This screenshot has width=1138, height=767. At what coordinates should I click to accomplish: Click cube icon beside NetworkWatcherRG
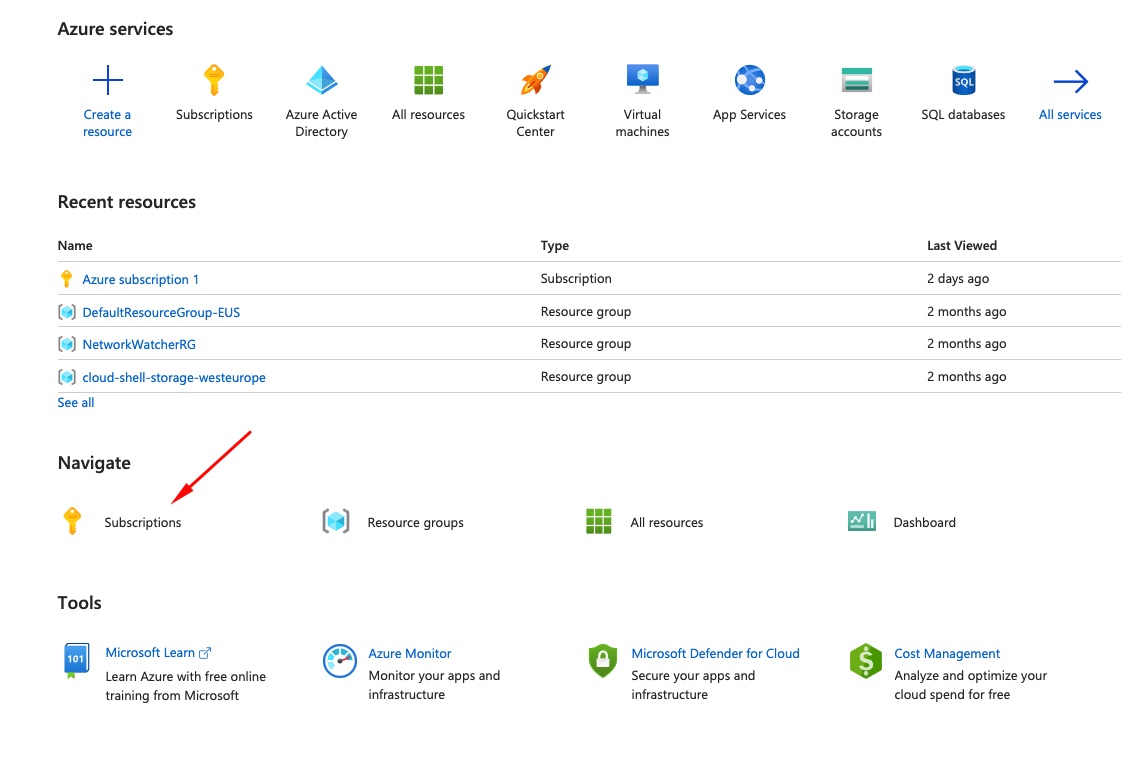coord(67,344)
